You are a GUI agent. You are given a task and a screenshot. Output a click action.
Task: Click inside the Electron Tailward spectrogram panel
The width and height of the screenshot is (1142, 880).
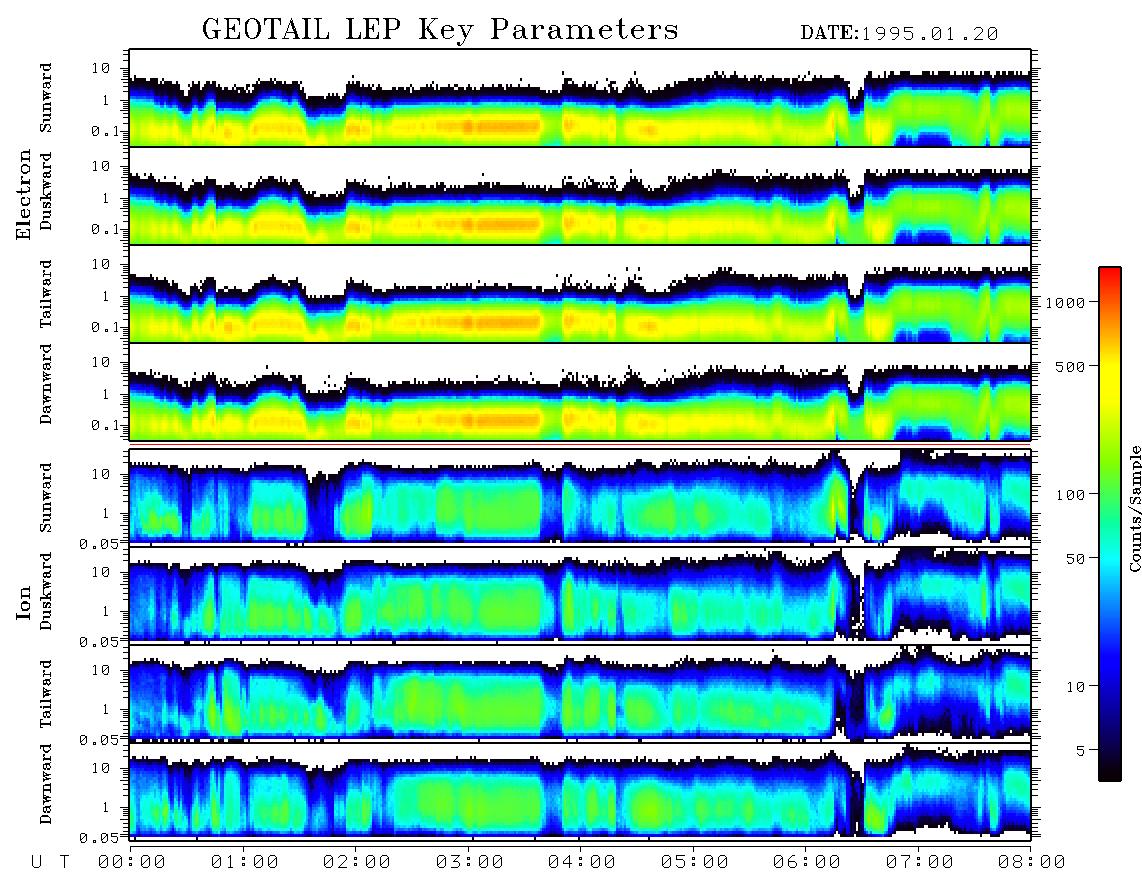pos(580,294)
